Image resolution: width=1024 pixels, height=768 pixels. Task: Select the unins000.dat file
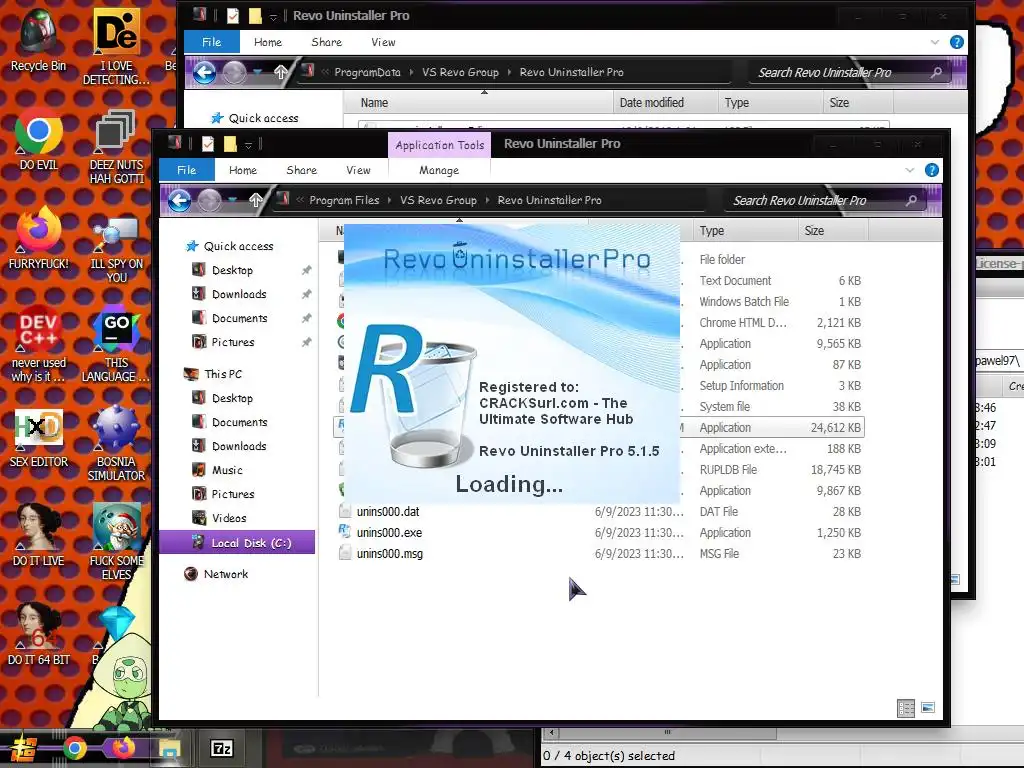pyautogui.click(x=388, y=512)
